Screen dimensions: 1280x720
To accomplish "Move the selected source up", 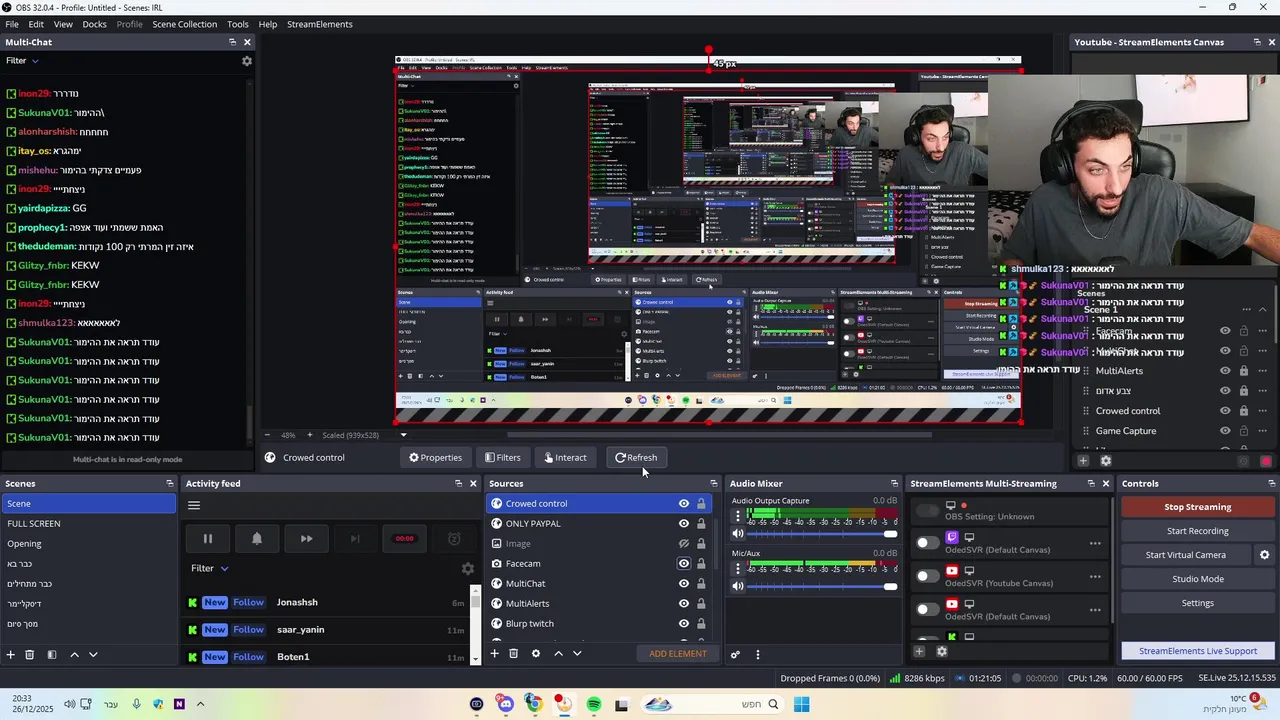I will (x=558, y=653).
